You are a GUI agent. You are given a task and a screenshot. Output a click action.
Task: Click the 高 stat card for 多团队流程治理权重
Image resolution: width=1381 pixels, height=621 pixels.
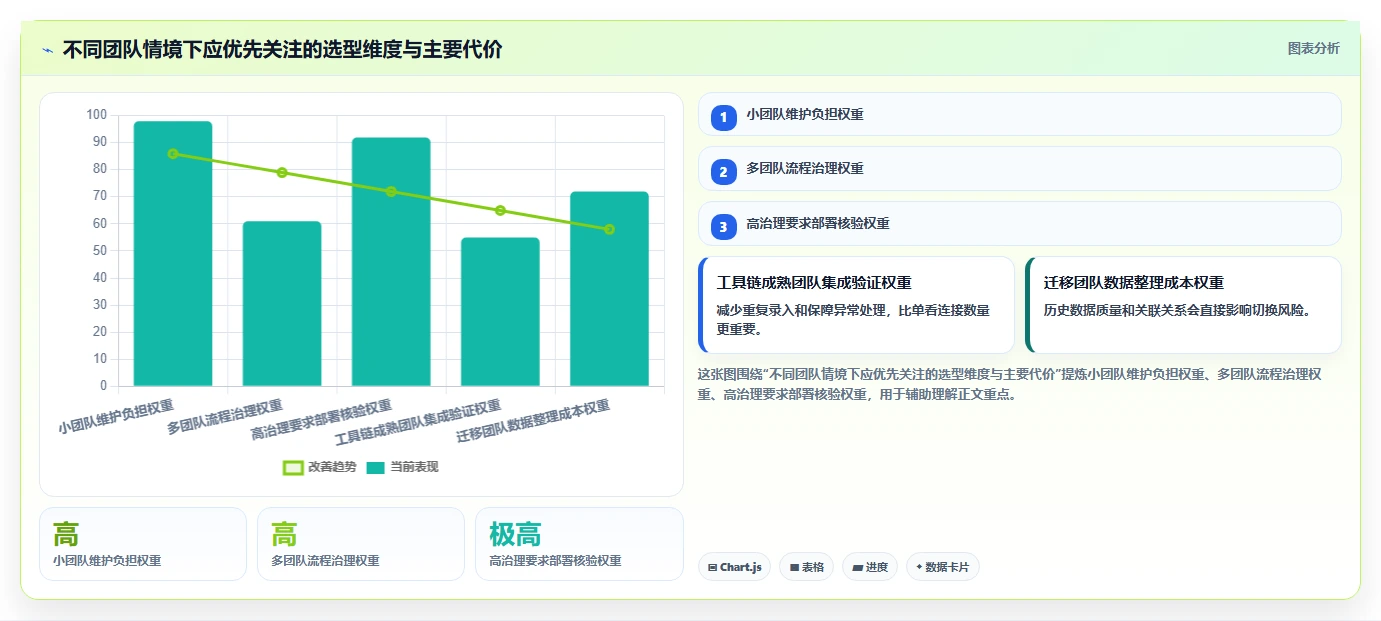pyautogui.click(x=361, y=544)
